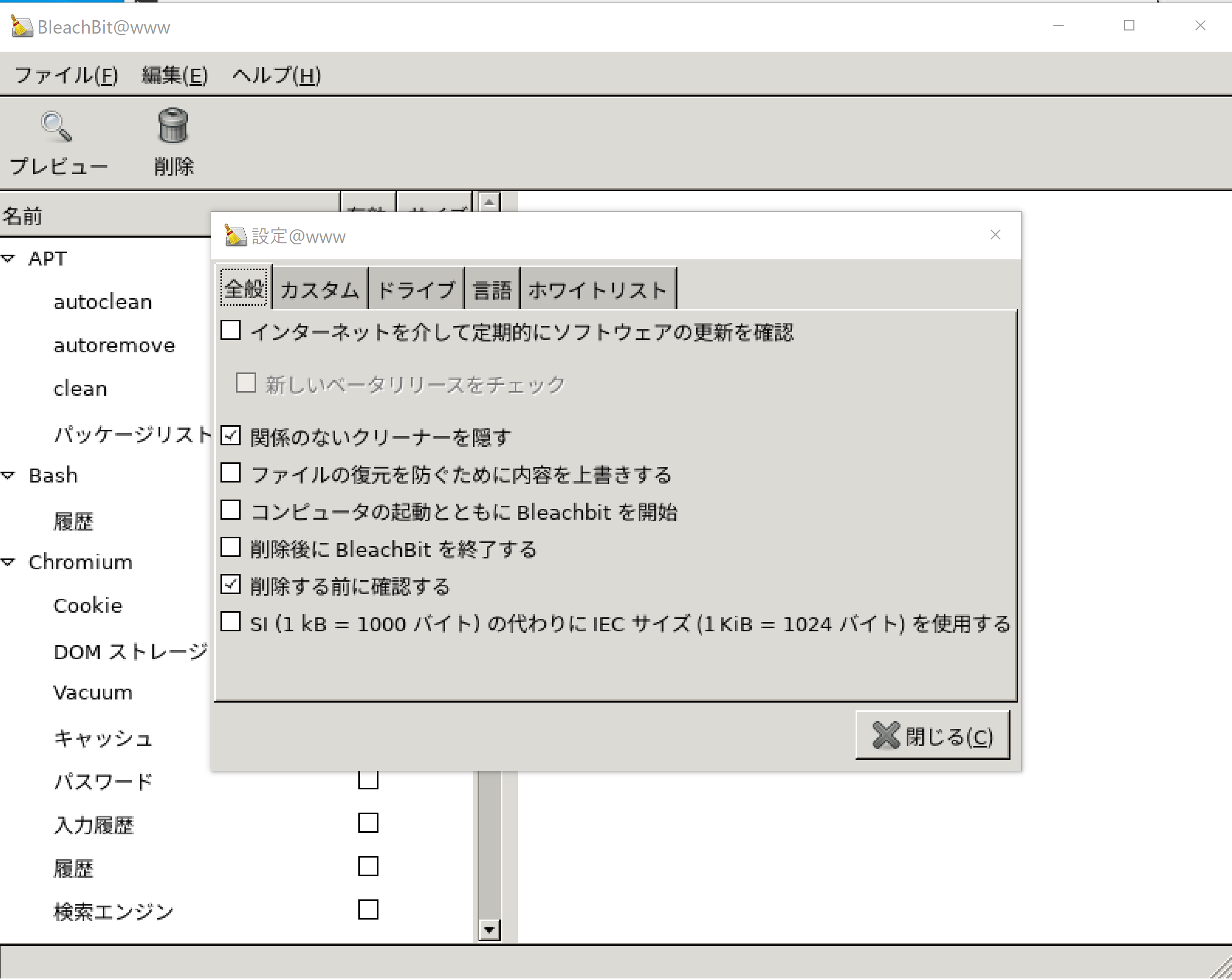Image resolution: width=1232 pixels, height=980 pixels.
Task: Enable starting BleachBit with the computer
Action: click(231, 510)
